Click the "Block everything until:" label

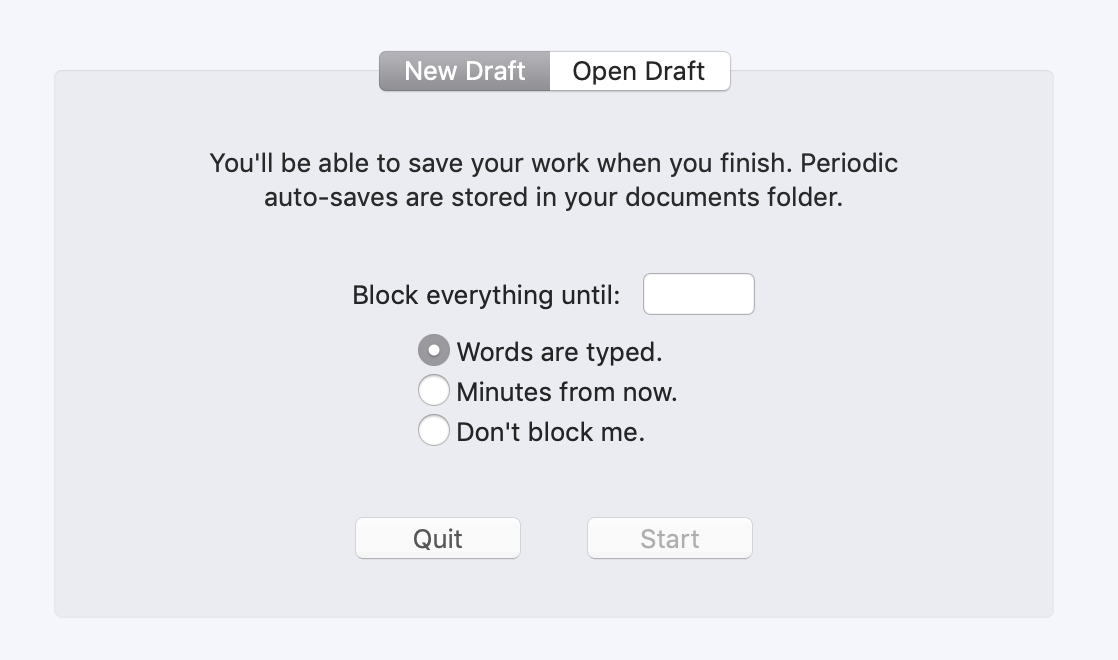tap(486, 296)
